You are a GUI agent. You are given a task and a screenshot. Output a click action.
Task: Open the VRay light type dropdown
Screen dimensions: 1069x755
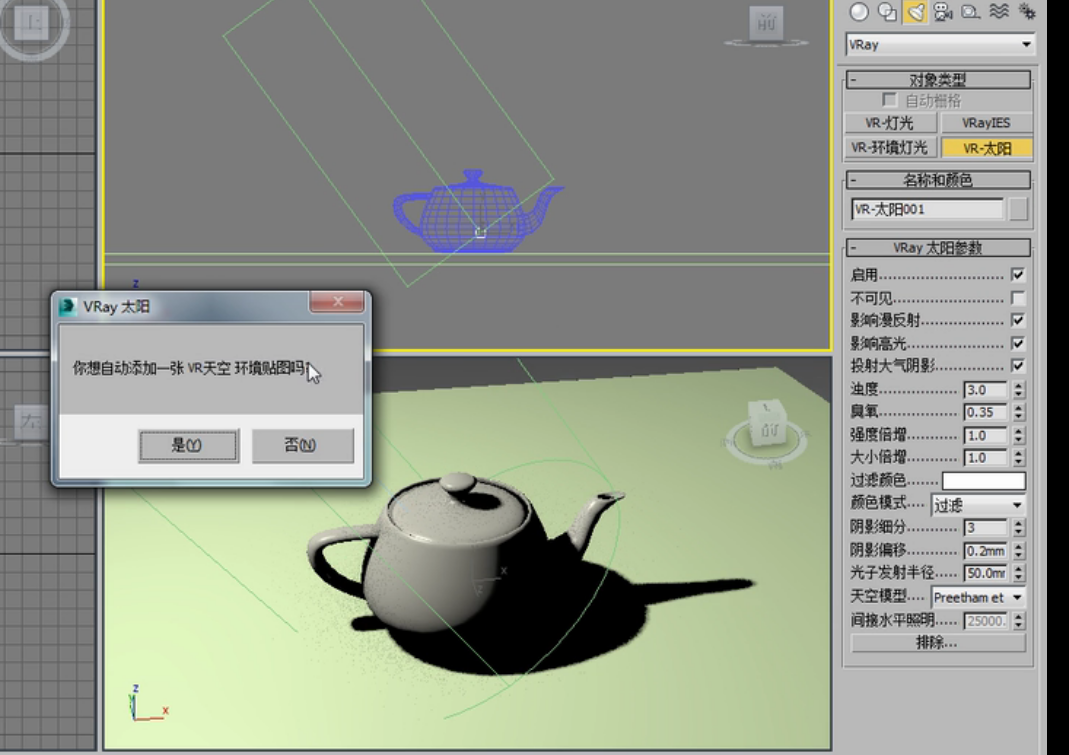940,45
